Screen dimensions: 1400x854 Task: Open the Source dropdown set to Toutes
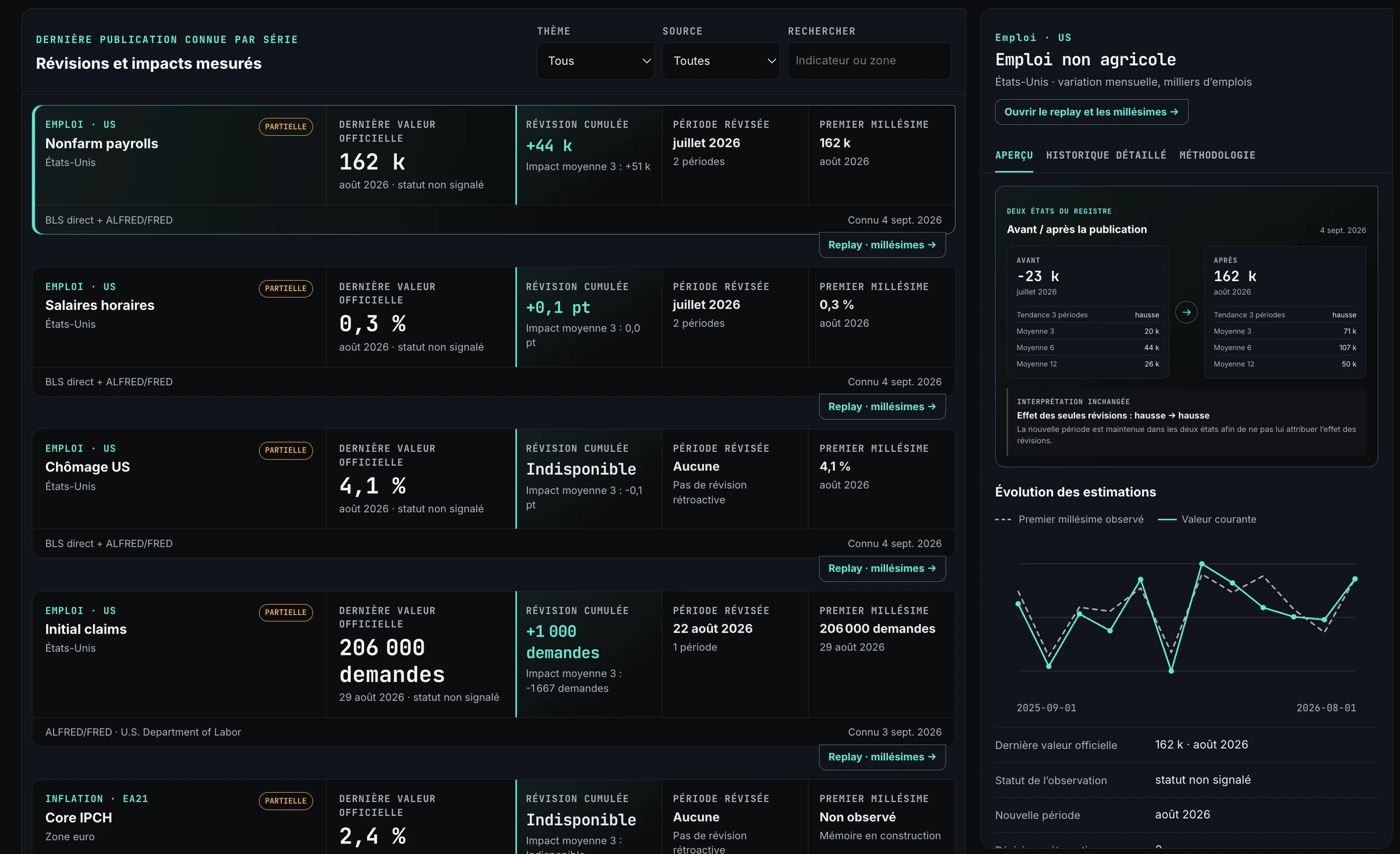pyautogui.click(x=721, y=61)
